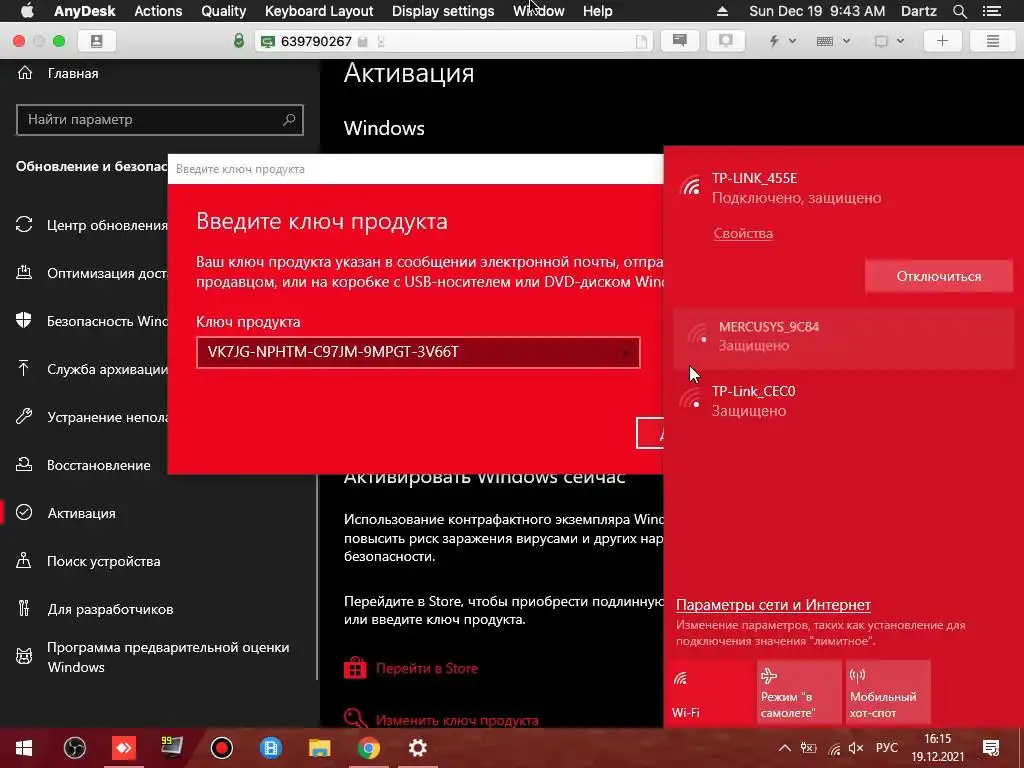Click the file transfer page icon
The image size is (1024, 768).
[641, 42]
